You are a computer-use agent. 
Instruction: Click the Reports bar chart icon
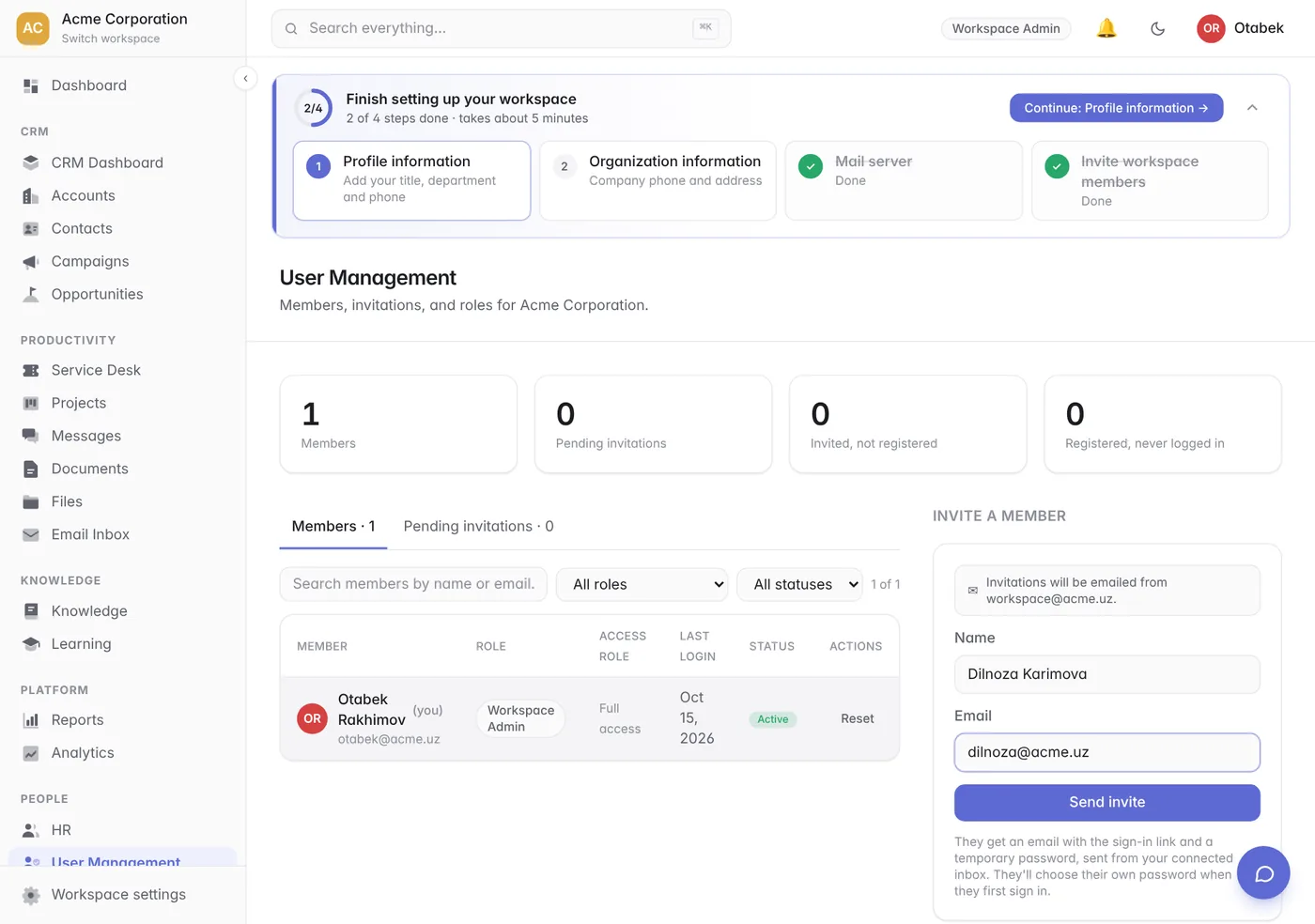click(31, 720)
